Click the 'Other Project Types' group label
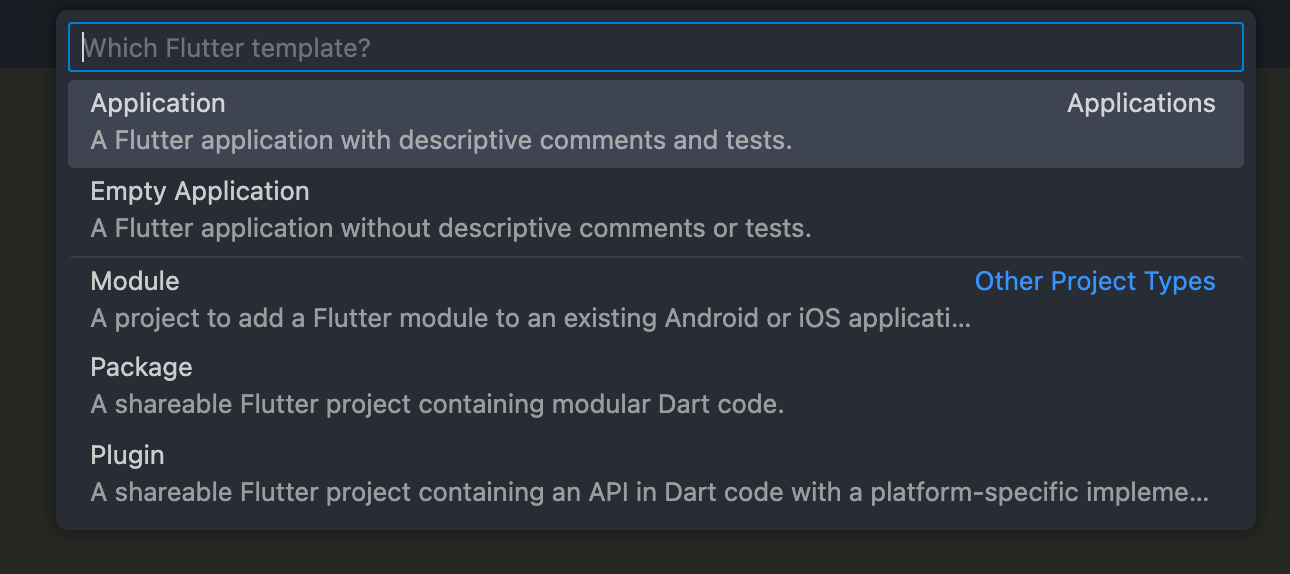 tap(1095, 282)
